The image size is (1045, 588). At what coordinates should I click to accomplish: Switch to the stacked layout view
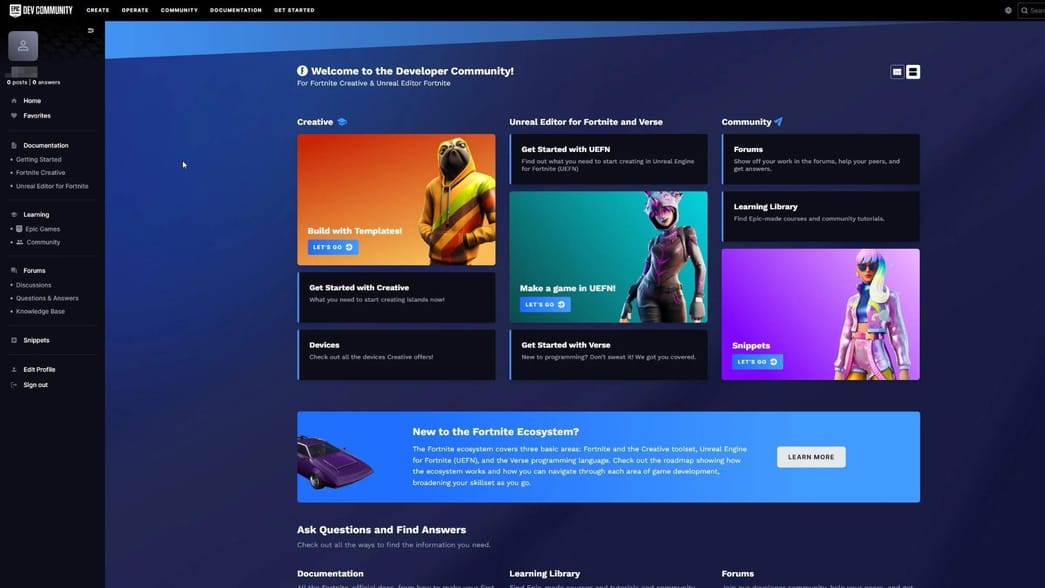(913, 72)
